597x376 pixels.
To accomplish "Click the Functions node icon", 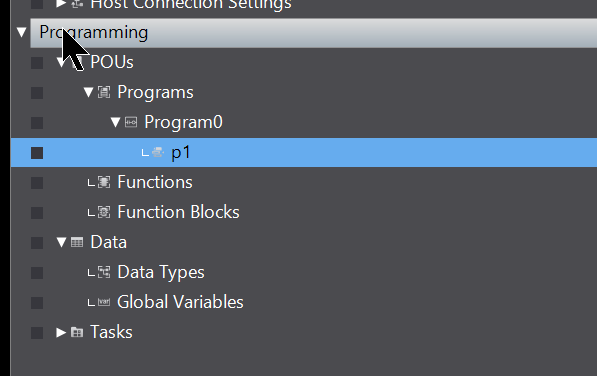I will pos(104,182).
